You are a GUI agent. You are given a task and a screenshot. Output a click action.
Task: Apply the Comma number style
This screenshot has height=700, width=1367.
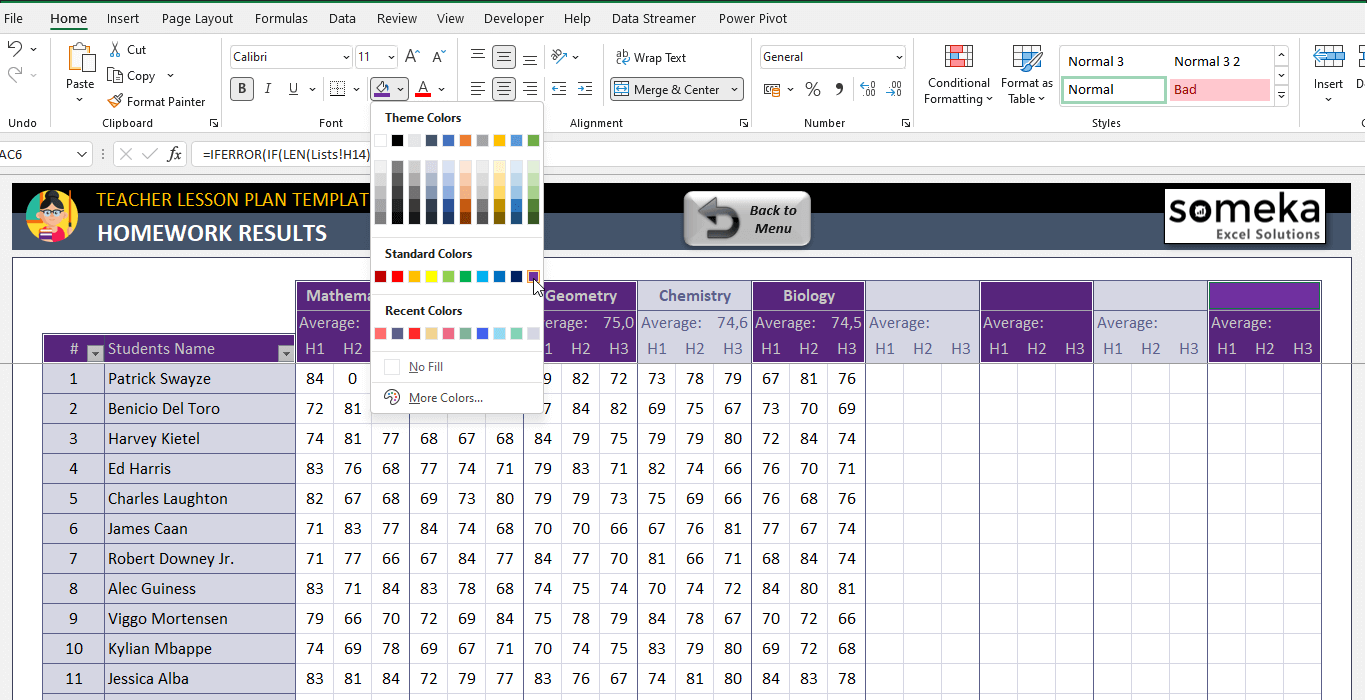point(839,89)
